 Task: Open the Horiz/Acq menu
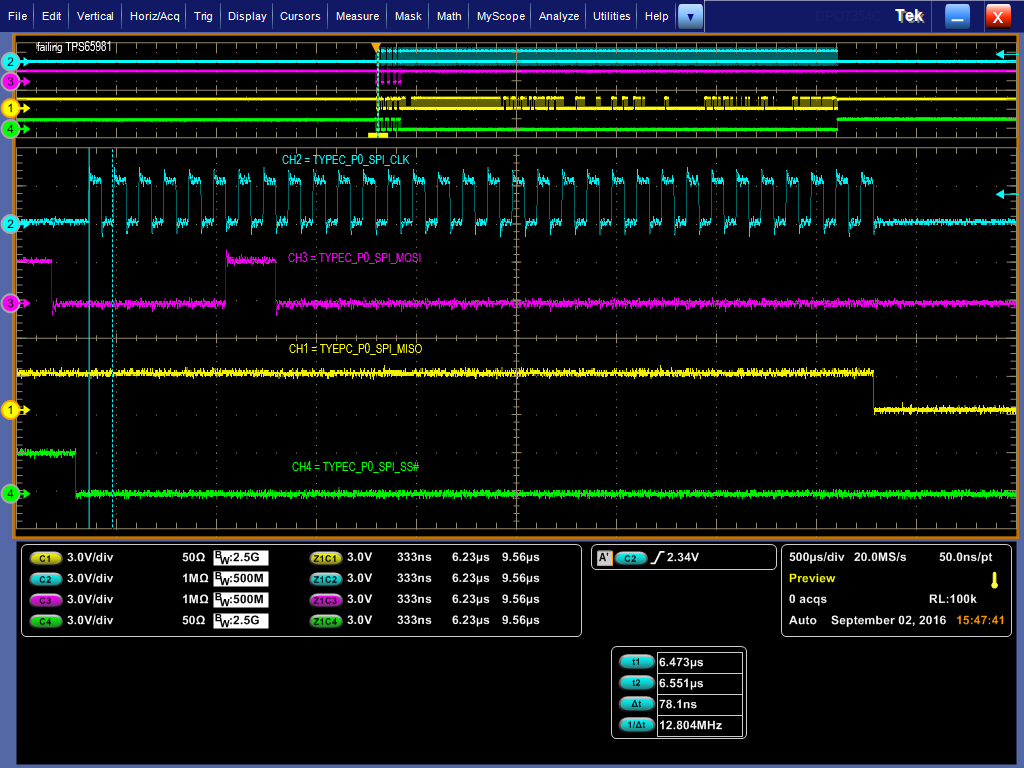tap(155, 16)
